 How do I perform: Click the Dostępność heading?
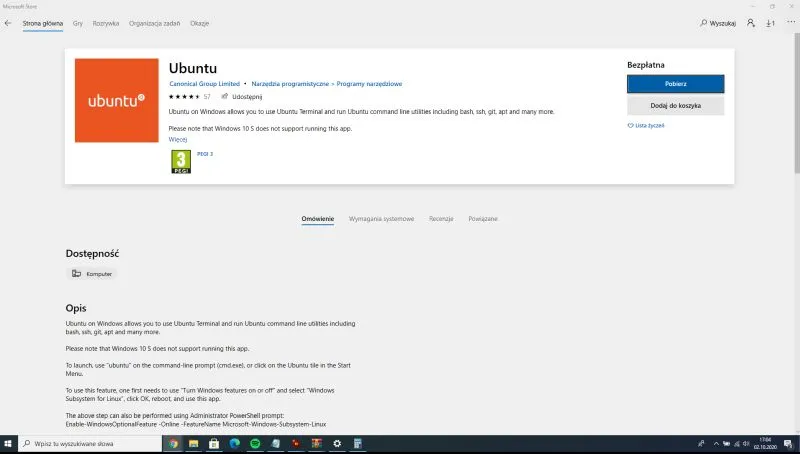(92, 254)
